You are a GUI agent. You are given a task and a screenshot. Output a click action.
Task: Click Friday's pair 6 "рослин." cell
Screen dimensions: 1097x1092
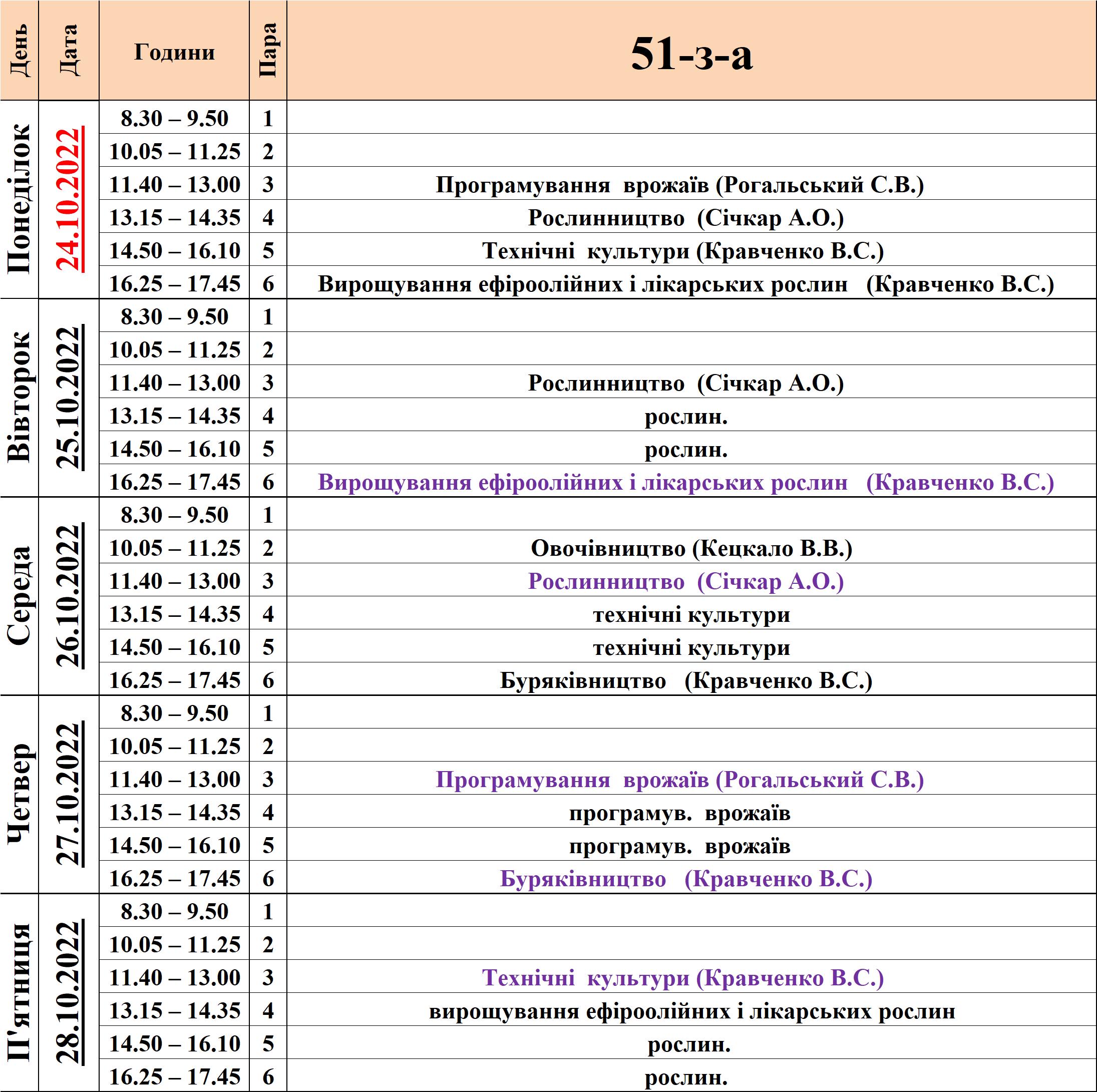[x=691, y=1075]
